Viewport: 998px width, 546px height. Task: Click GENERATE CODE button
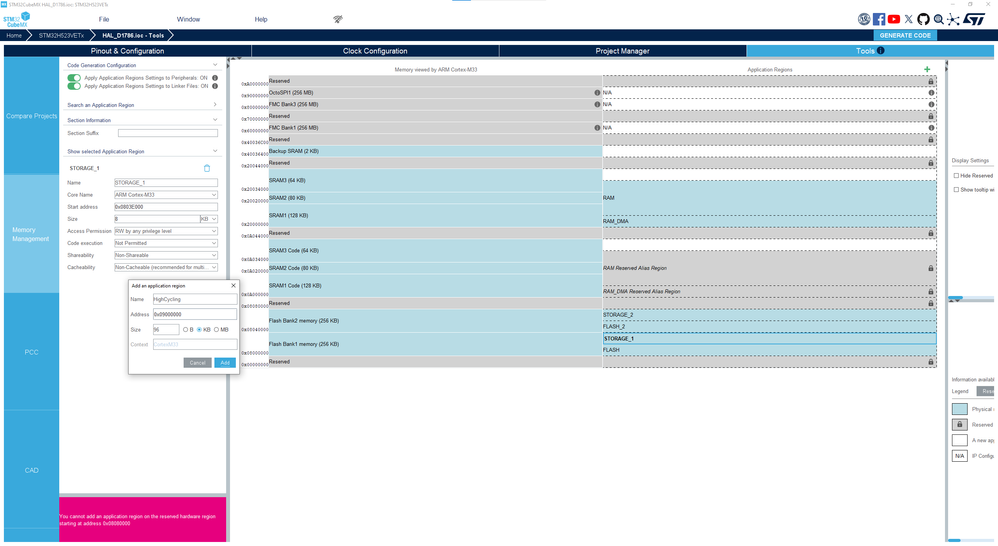(905, 36)
